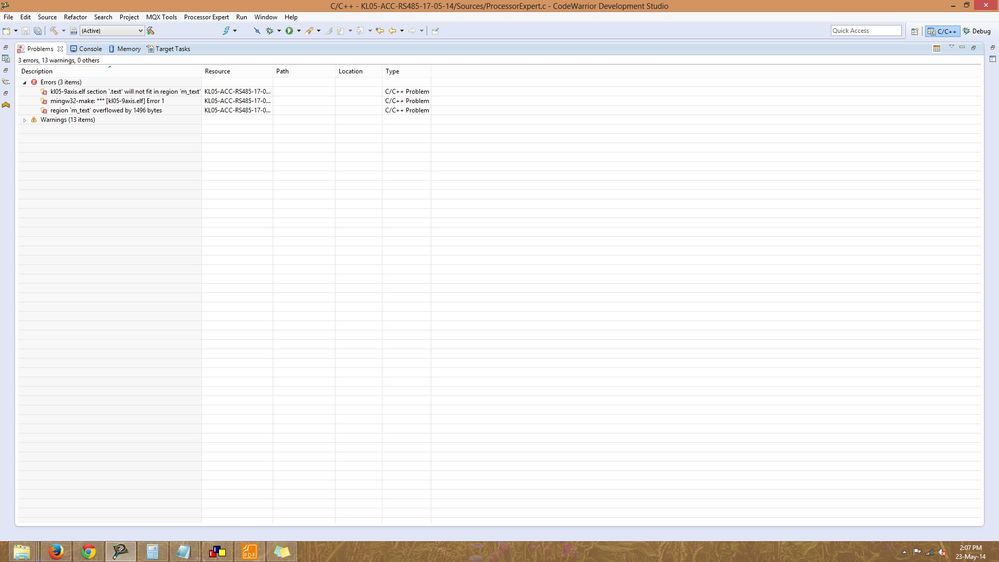Click the Save icon in toolbar
This screenshot has width=999, height=562.
[25, 31]
